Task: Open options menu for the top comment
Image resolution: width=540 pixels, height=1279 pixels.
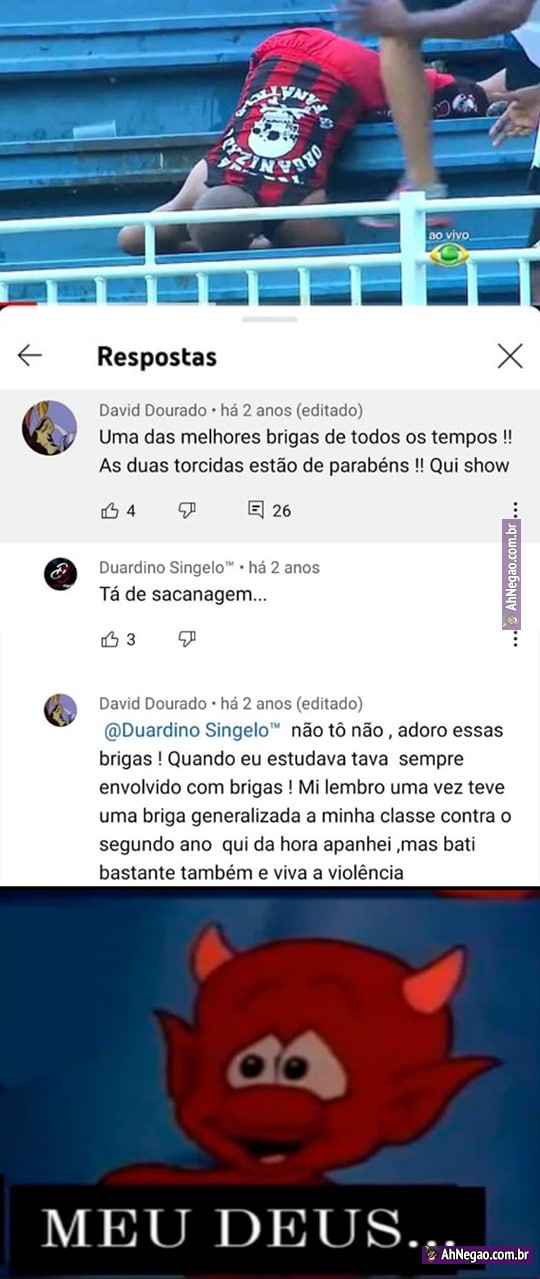Action: [515, 511]
